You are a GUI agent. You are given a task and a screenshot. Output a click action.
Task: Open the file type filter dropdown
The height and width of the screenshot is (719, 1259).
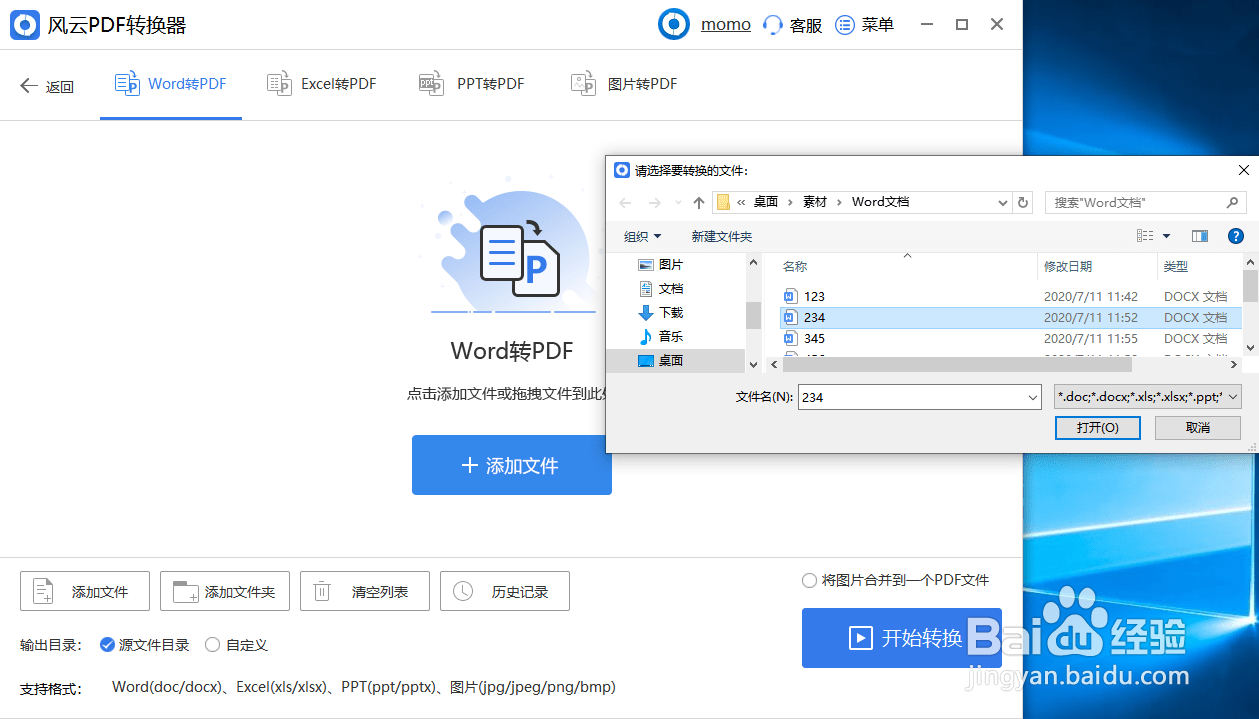1230,397
